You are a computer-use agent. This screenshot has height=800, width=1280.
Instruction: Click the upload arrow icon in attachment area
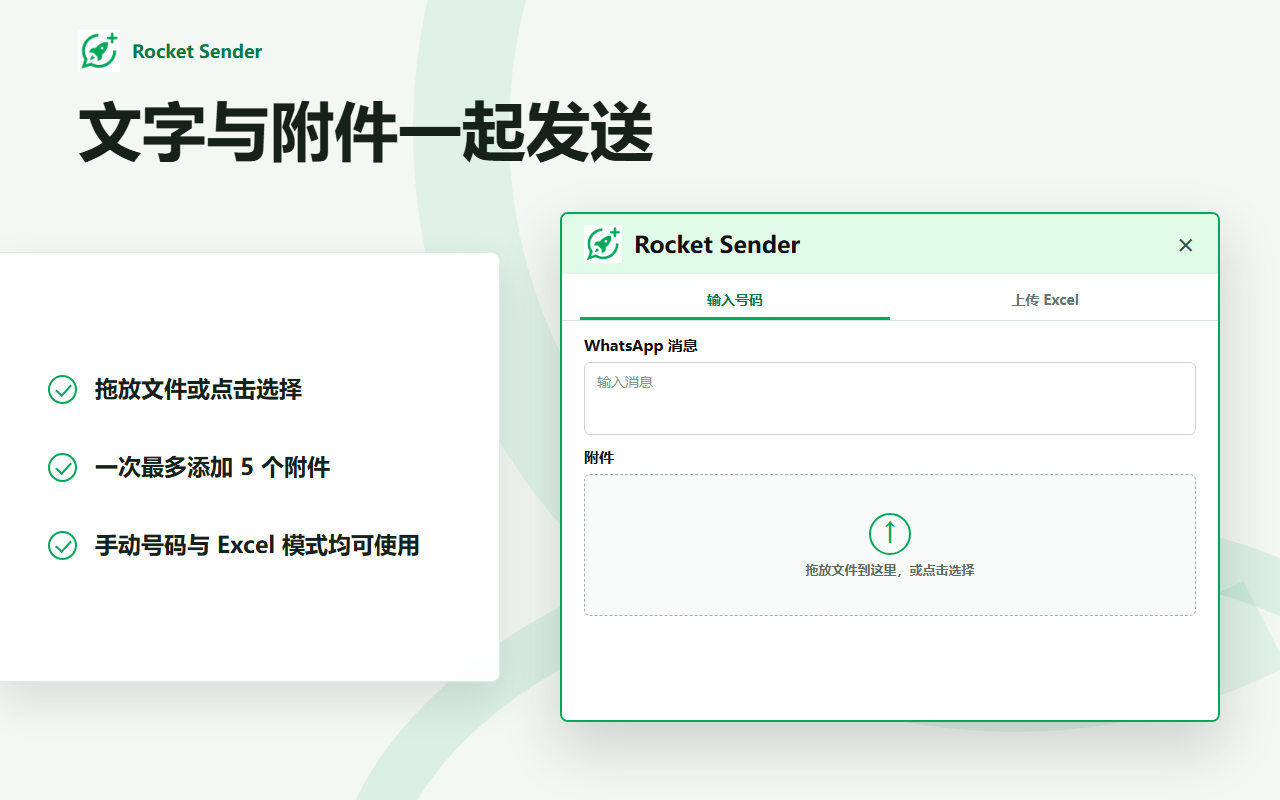(890, 534)
